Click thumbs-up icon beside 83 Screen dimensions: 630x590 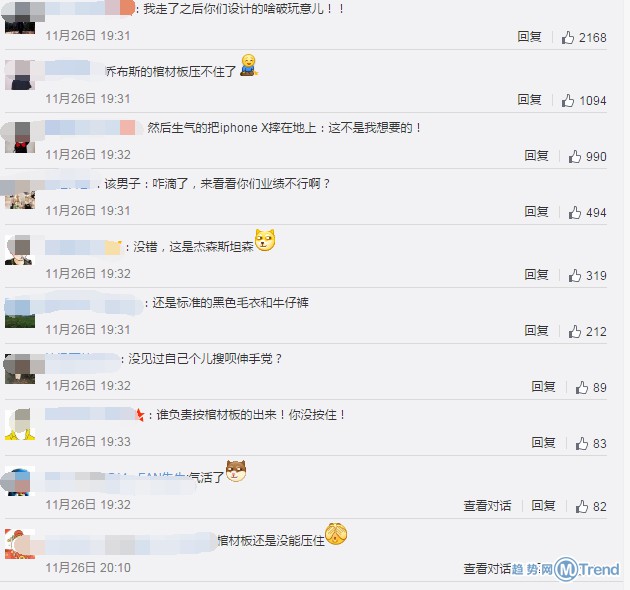(x=581, y=443)
